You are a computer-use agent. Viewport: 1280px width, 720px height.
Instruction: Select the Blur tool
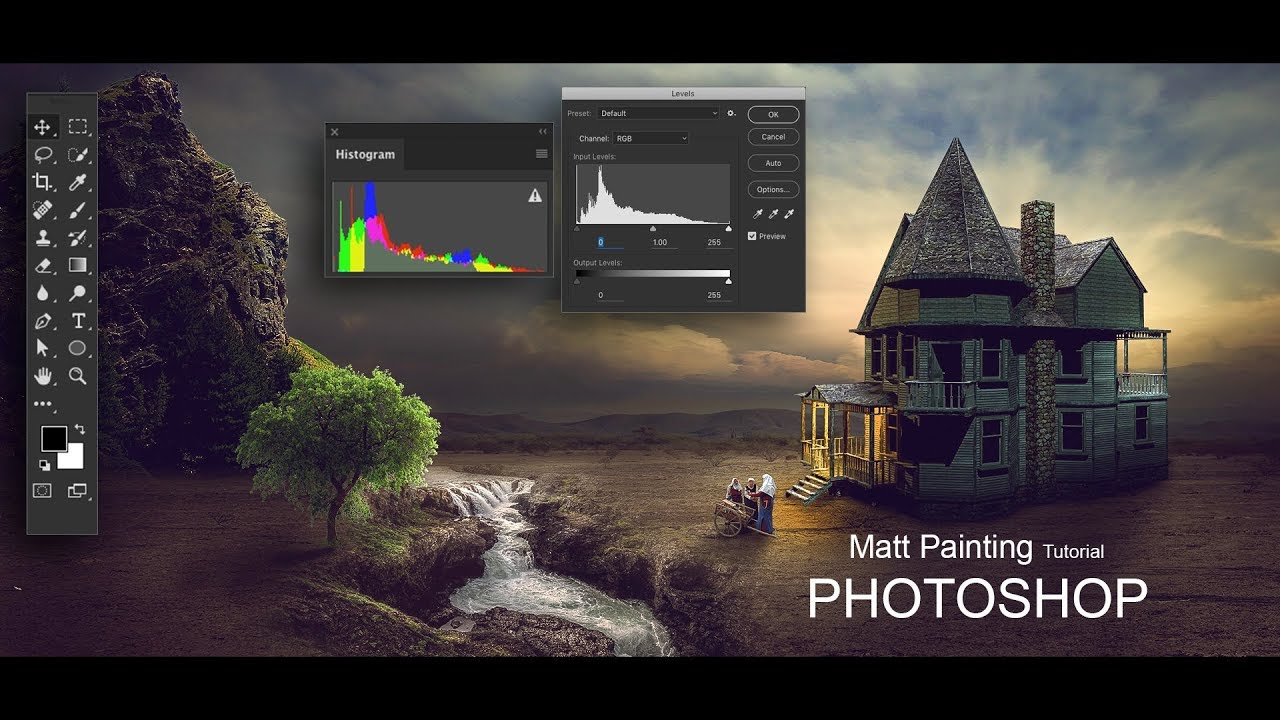tap(43, 293)
